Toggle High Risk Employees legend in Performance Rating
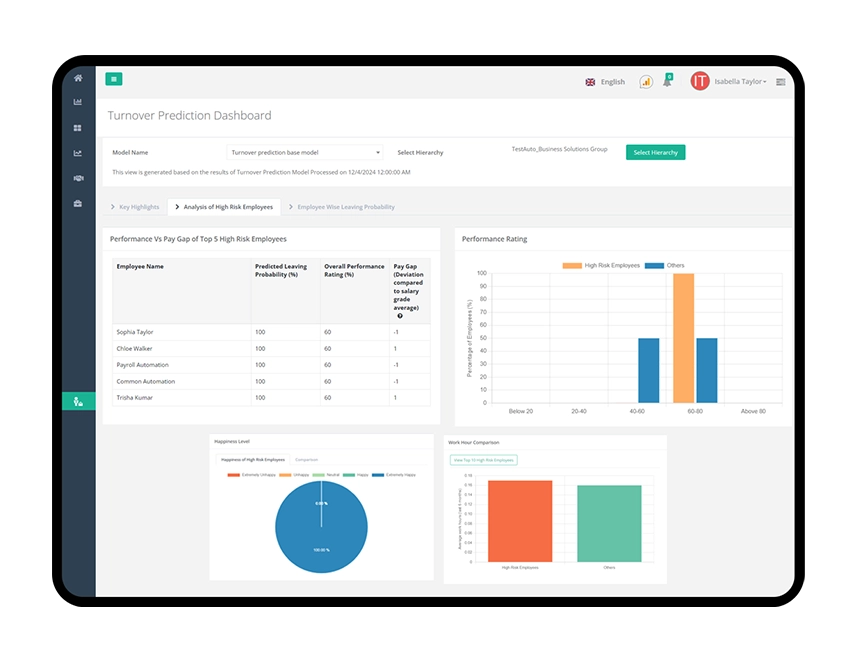This screenshot has height=660, width=856. tap(601, 265)
